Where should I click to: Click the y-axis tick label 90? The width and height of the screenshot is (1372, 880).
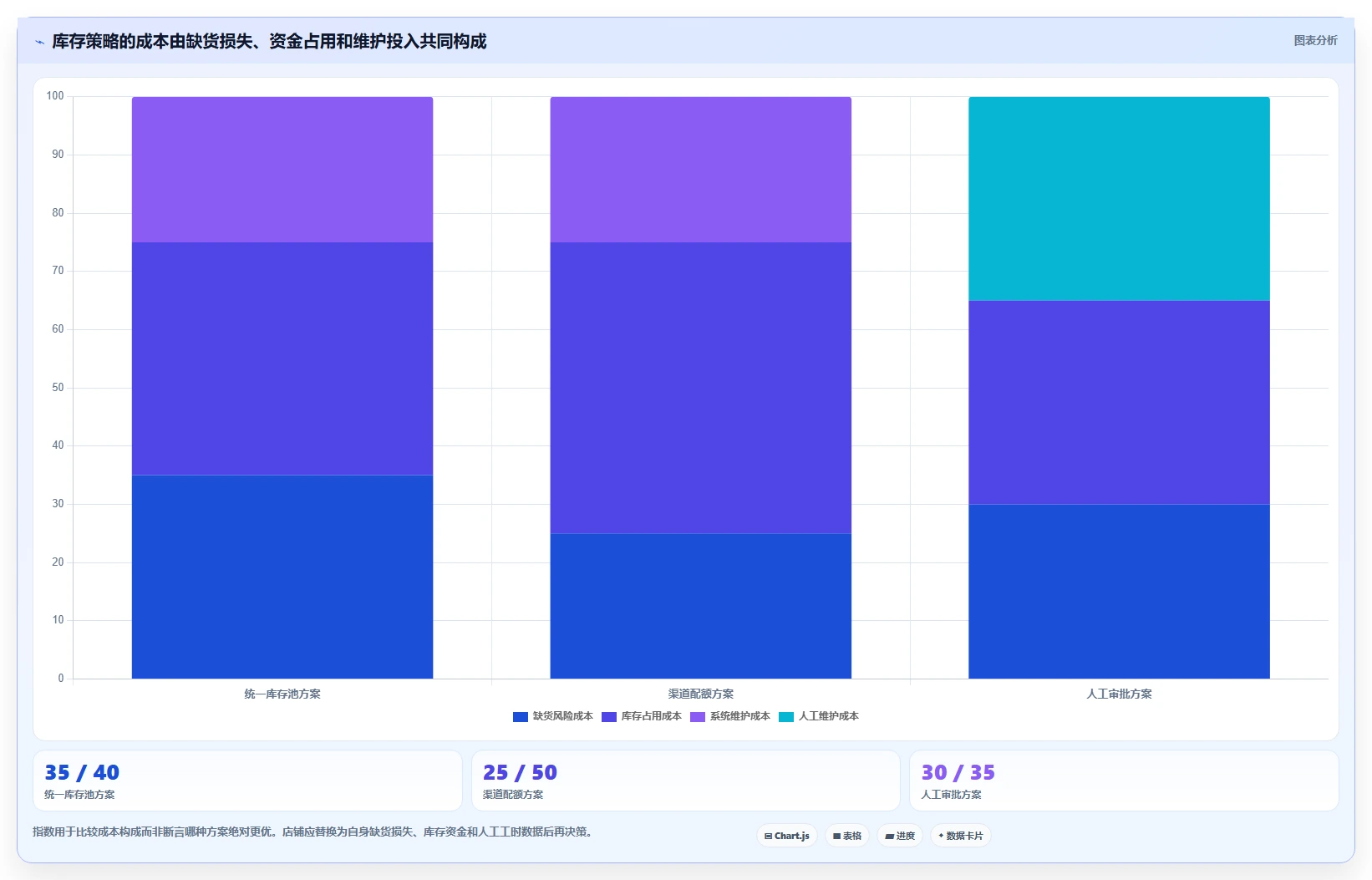(x=58, y=155)
